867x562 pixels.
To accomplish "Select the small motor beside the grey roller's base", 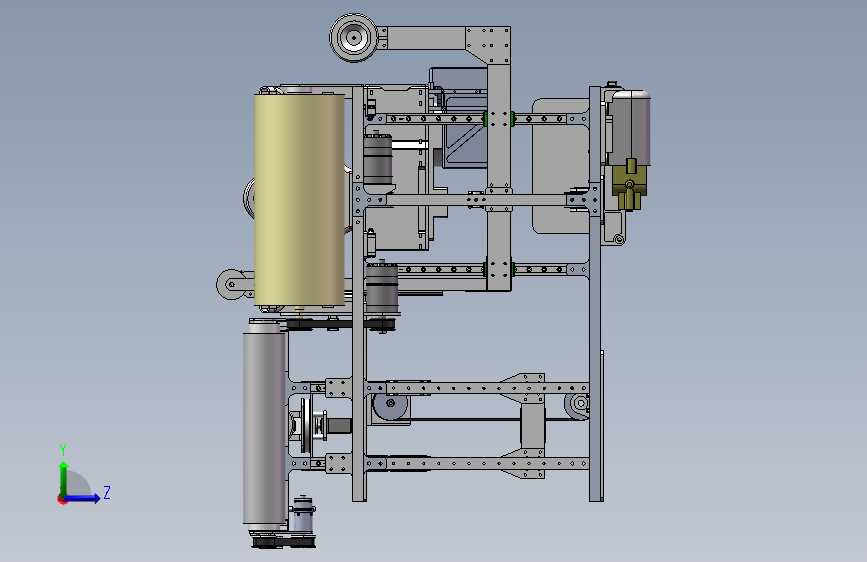I will [303, 514].
